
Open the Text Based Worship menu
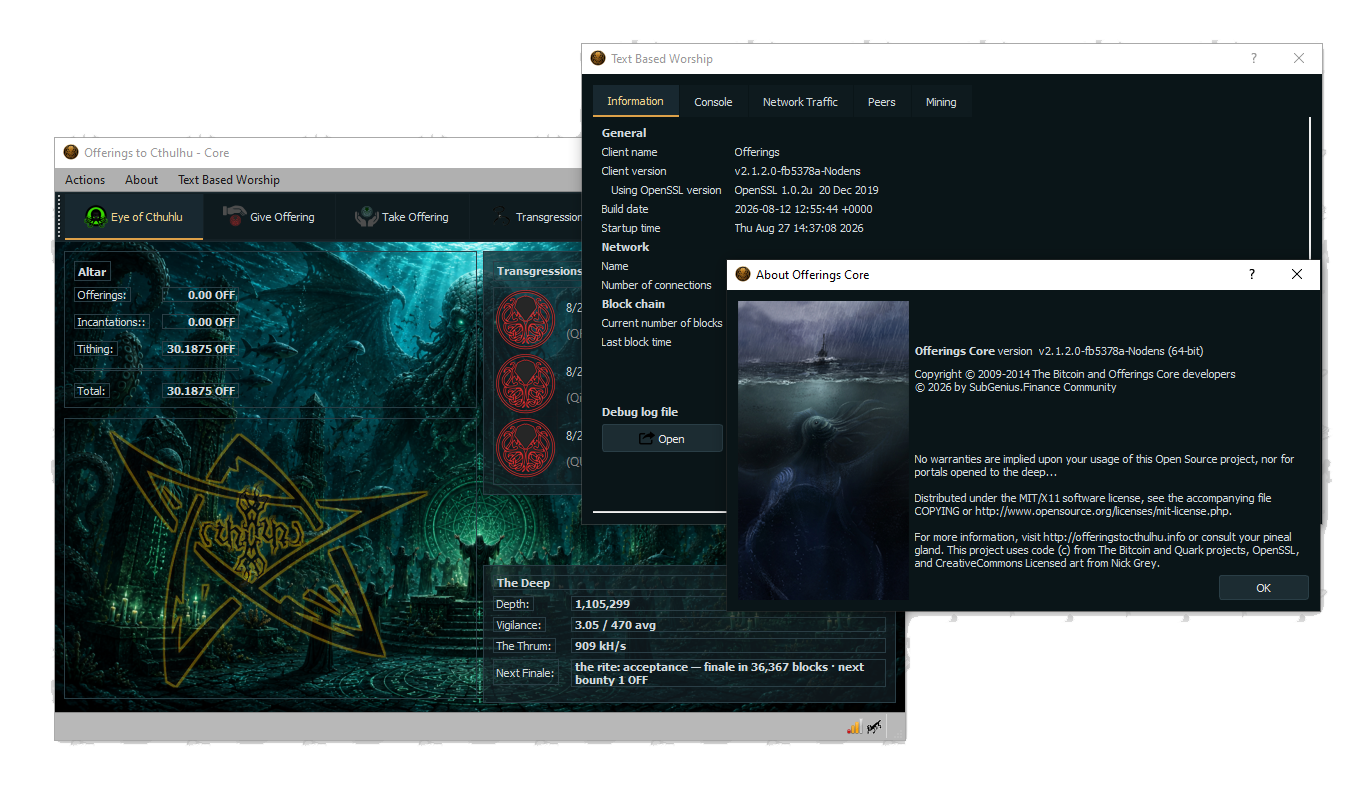pyautogui.click(x=229, y=180)
